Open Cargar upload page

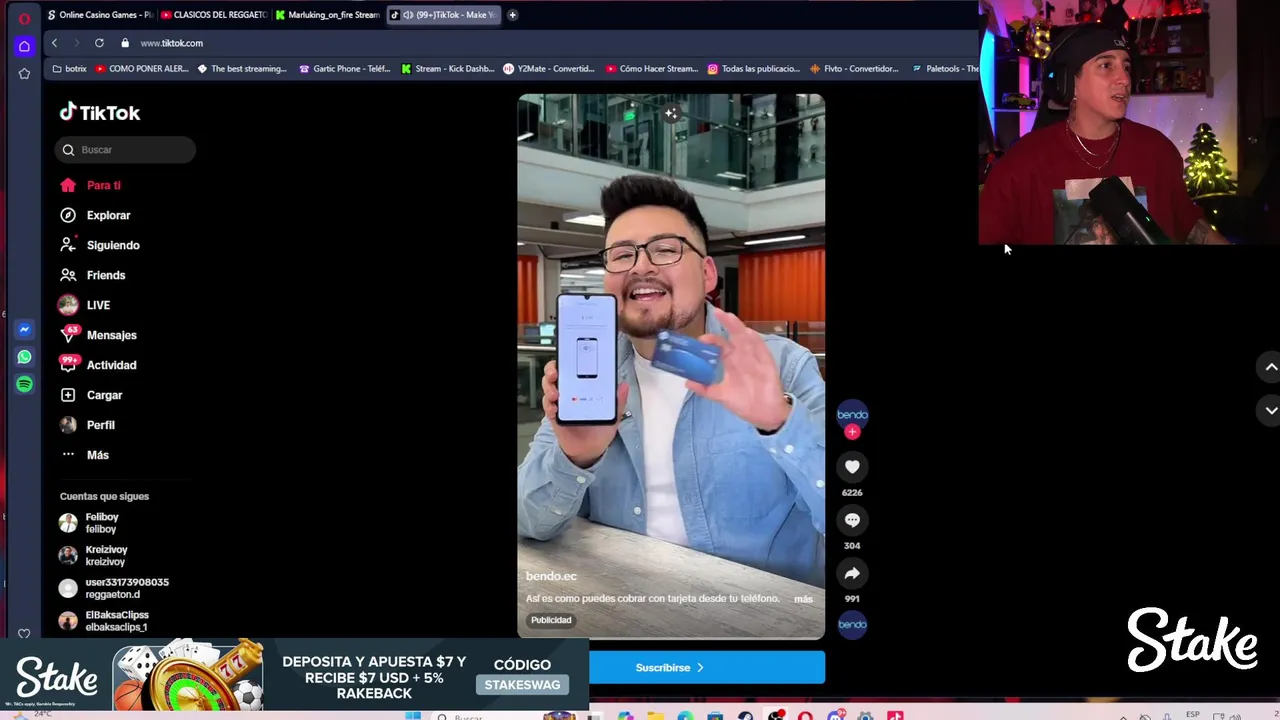[92, 395]
